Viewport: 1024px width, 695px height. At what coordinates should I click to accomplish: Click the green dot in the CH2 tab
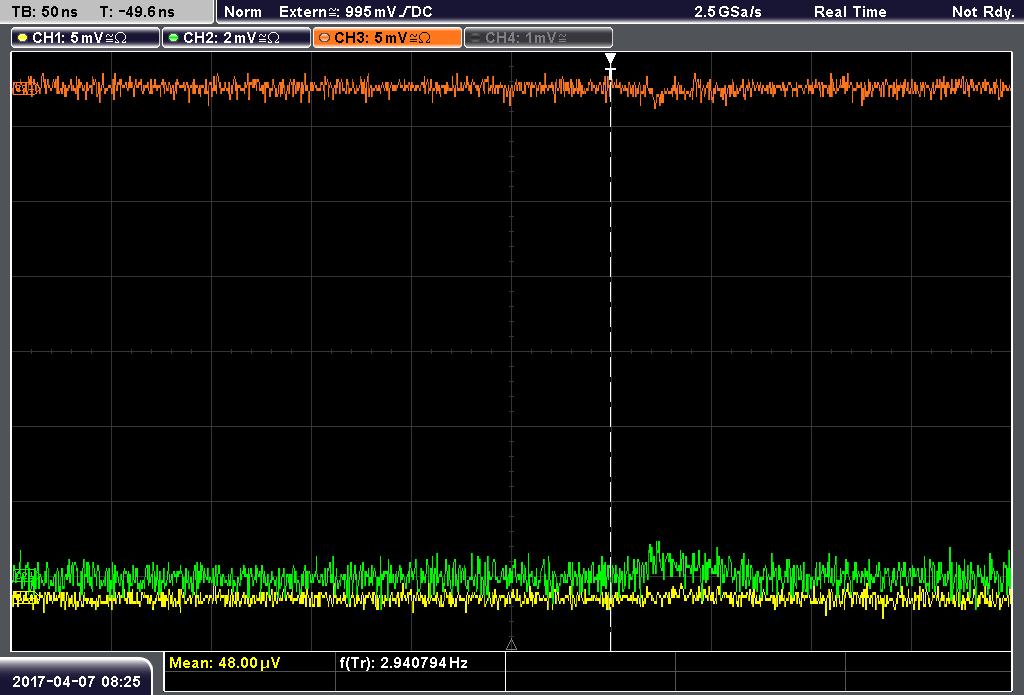coord(174,38)
